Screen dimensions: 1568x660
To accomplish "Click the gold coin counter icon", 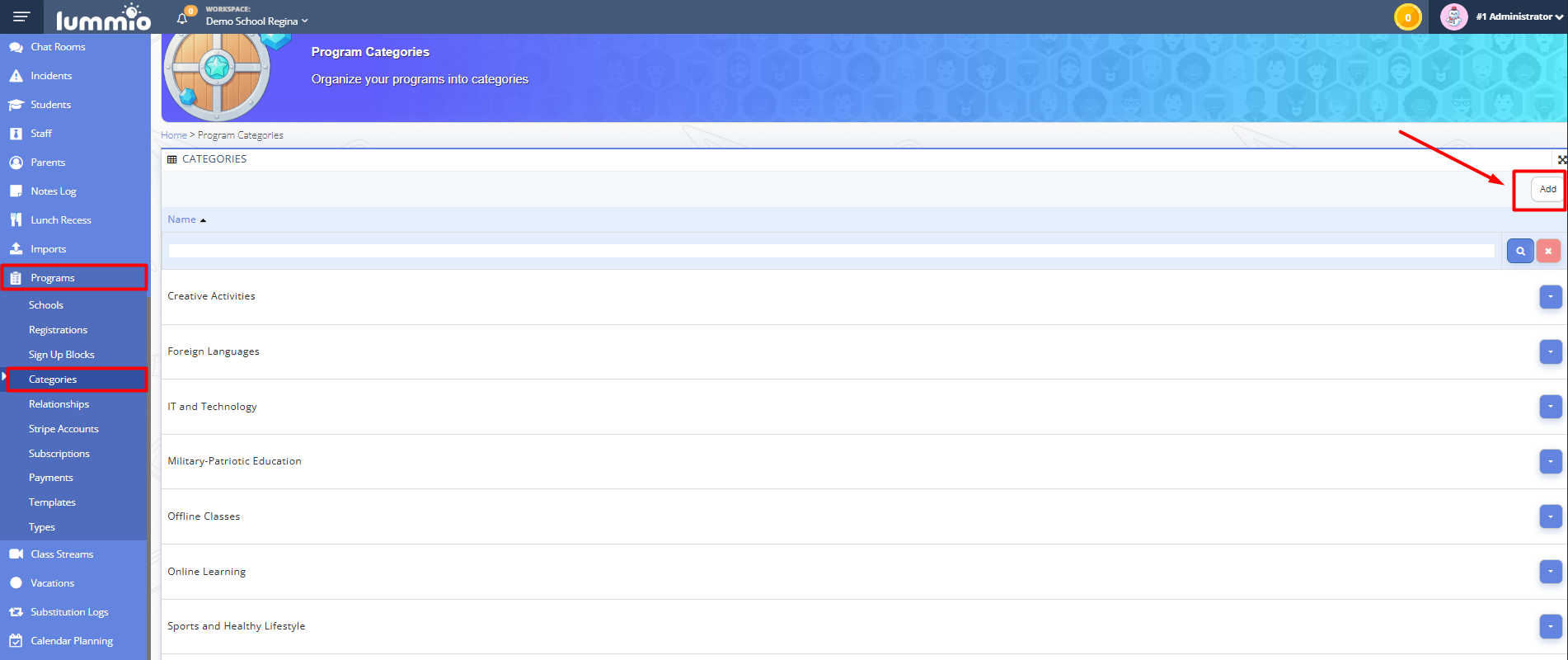I will [x=1407, y=17].
